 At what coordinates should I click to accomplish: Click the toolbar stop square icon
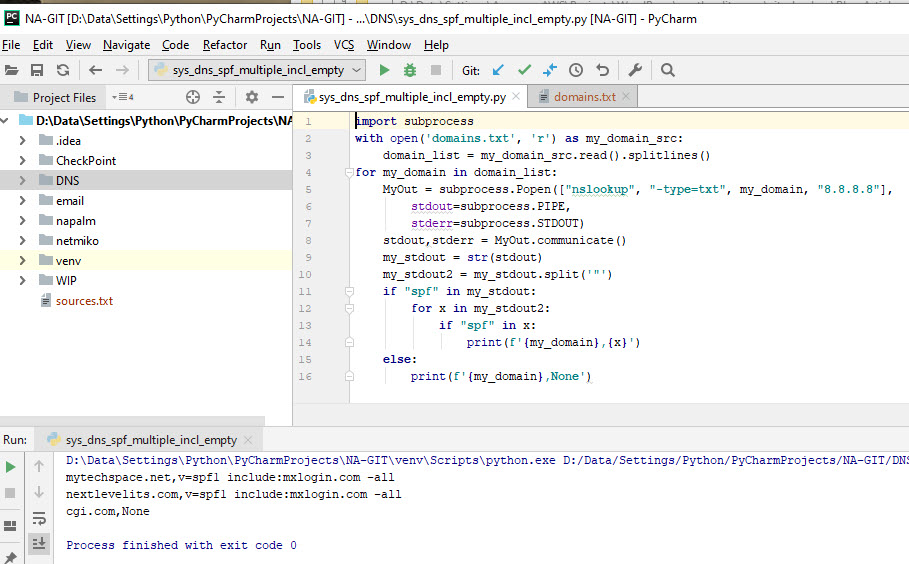(x=436, y=70)
